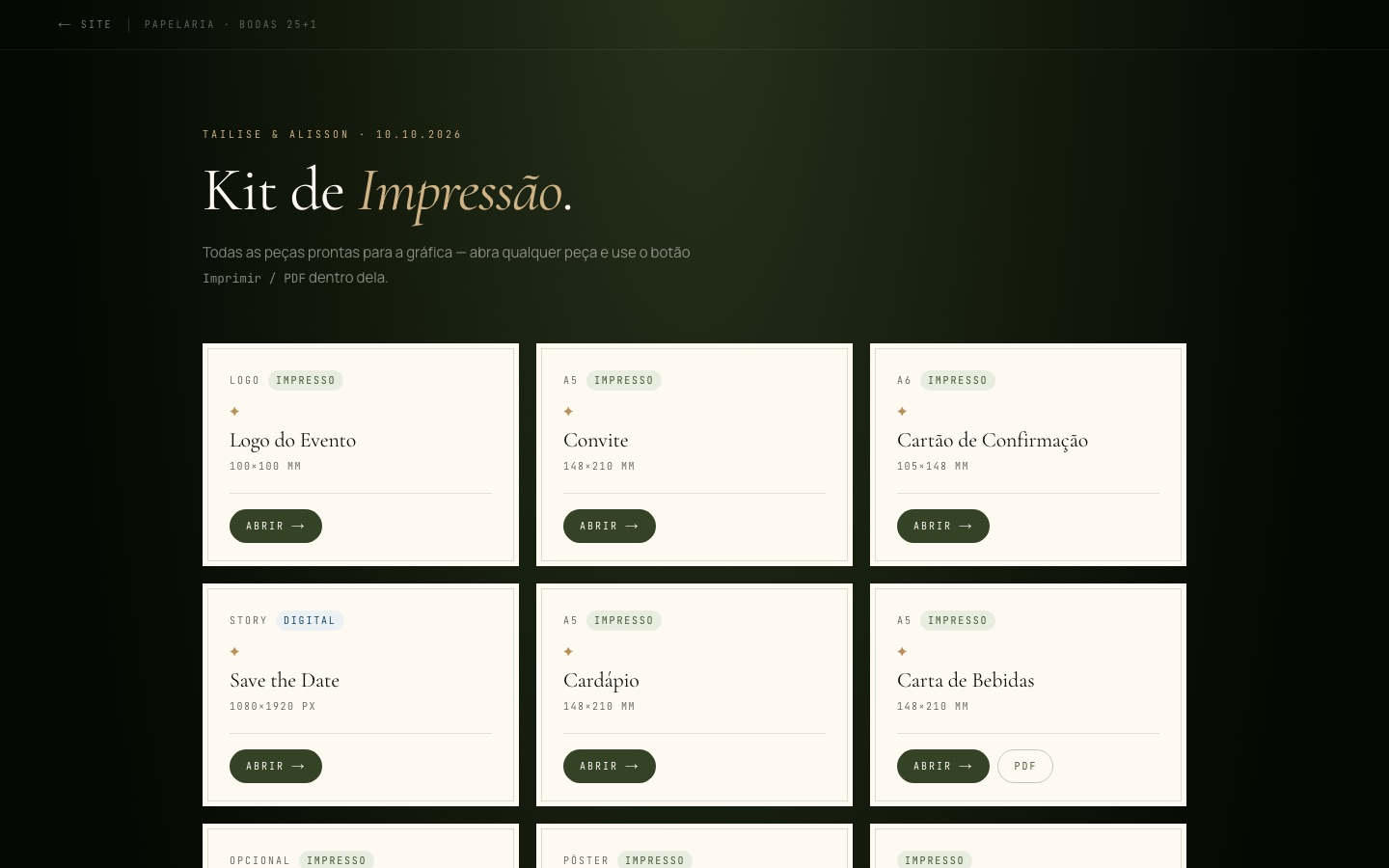Click the Tailise & Alisson date line
The width and height of the screenshot is (1389, 868).
point(332,134)
